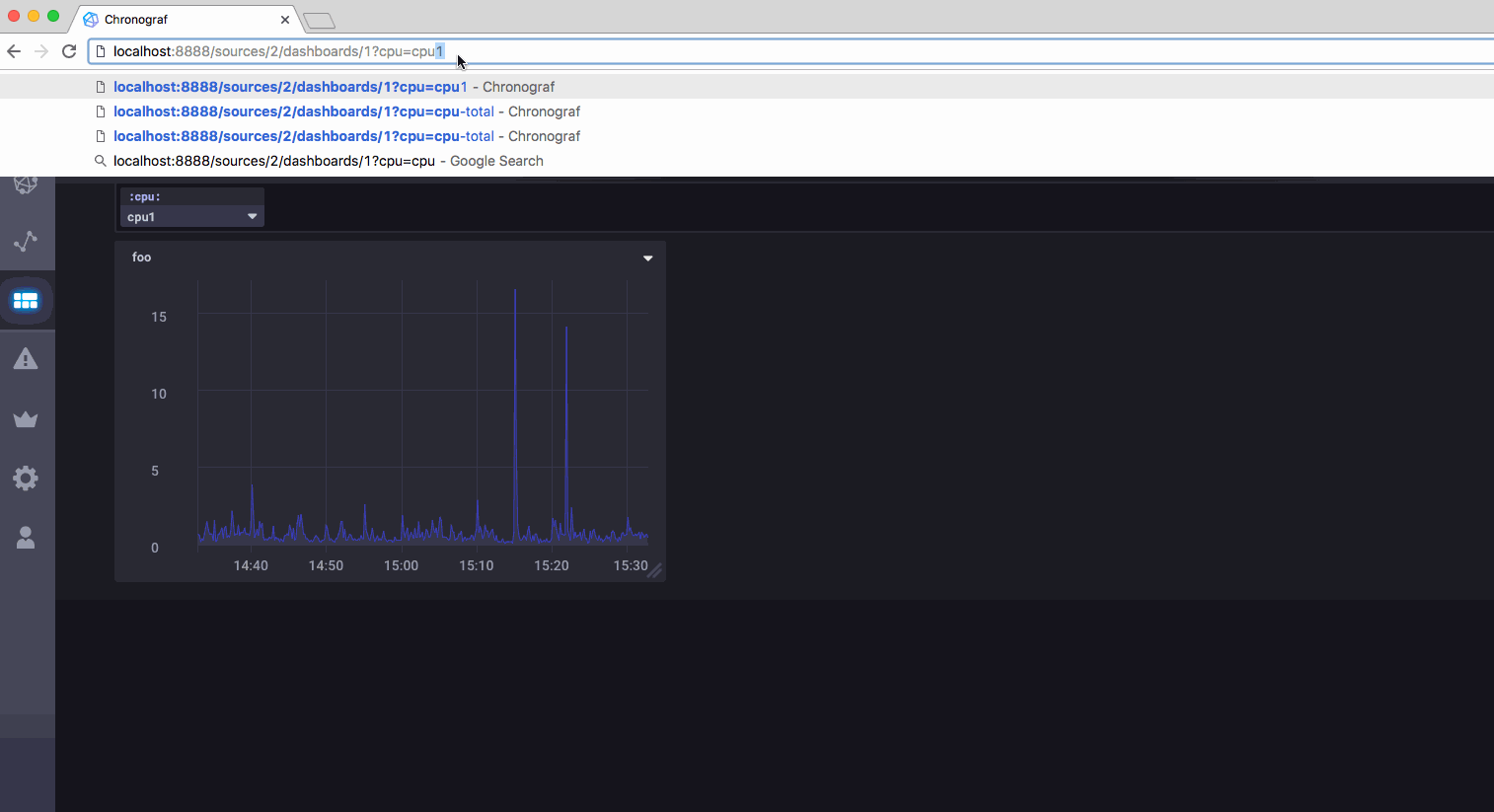Open the Admin crown icon
This screenshot has height=812, width=1494.
tap(27, 418)
